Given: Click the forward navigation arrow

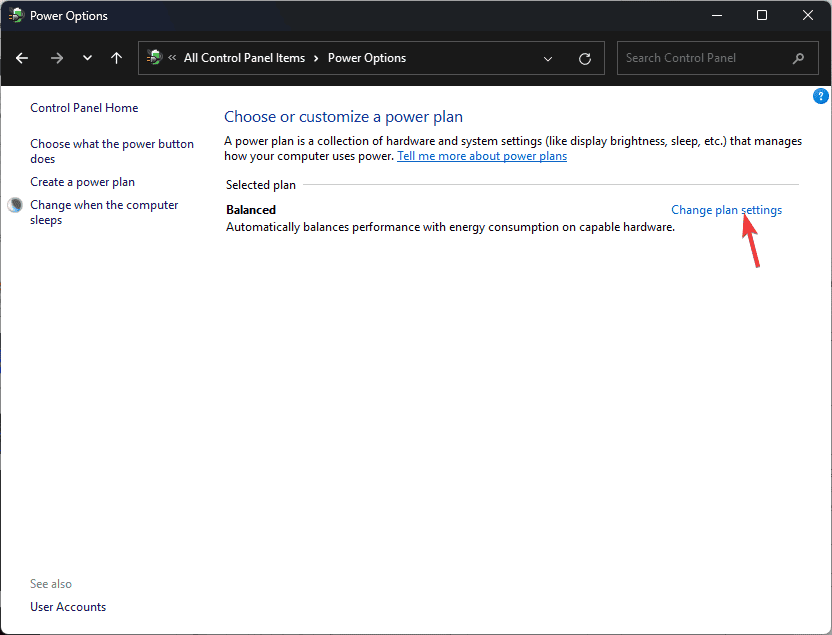Looking at the screenshot, I should tap(57, 58).
